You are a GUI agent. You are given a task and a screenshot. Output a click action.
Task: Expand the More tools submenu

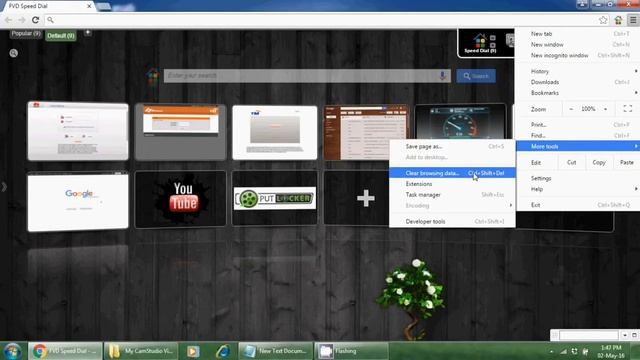[578, 146]
